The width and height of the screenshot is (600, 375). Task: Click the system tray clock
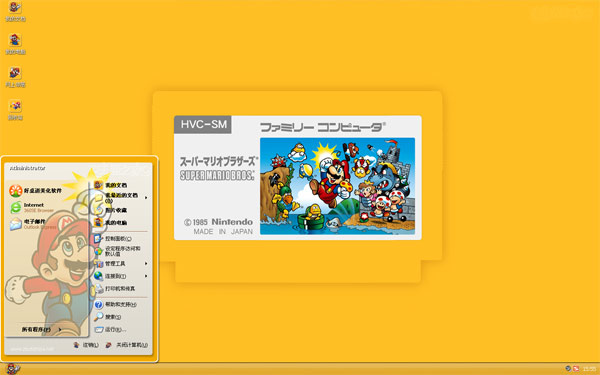(589, 369)
